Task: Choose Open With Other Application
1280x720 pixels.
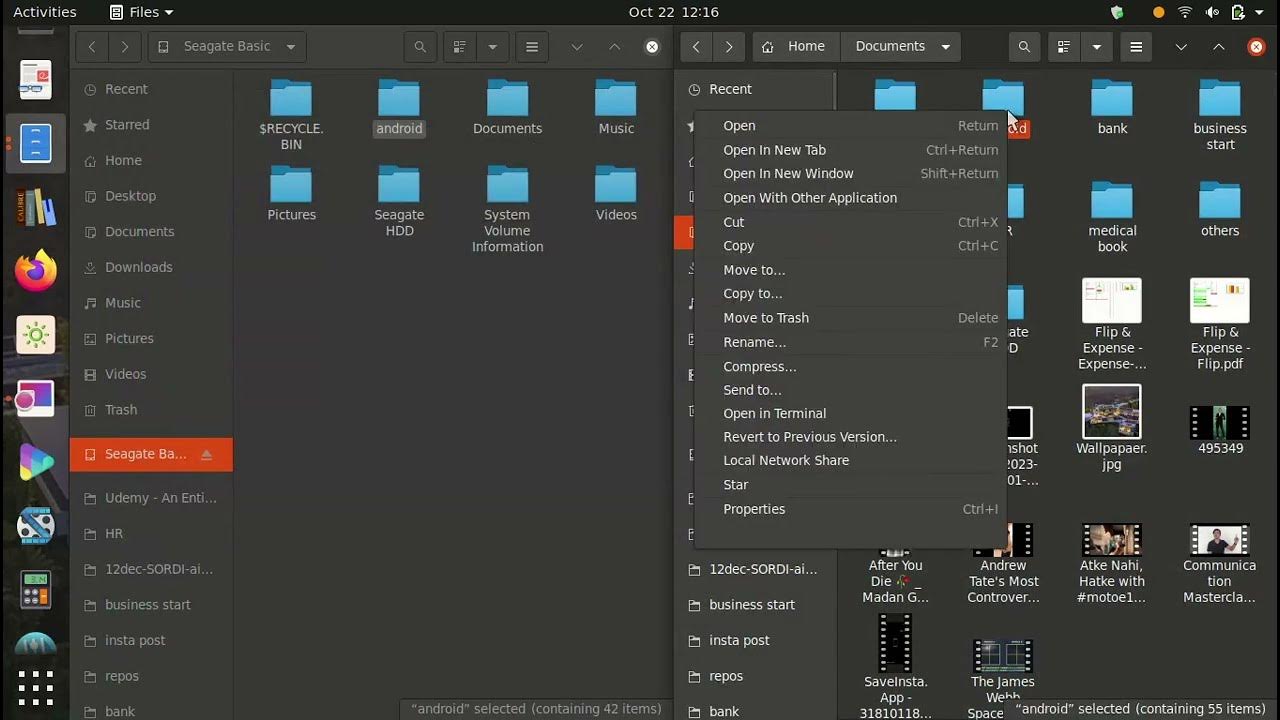Action: (x=850, y=198)
